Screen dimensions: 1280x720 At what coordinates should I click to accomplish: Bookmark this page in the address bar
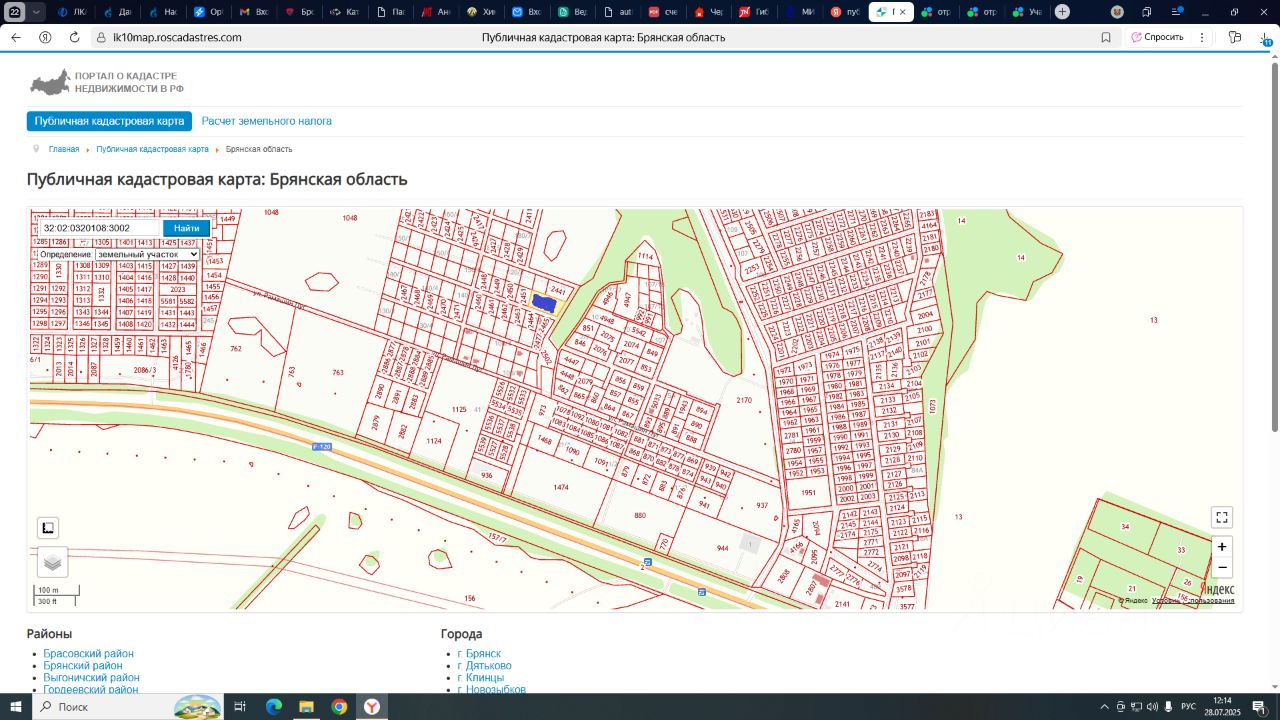pyautogui.click(x=1106, y=37)
